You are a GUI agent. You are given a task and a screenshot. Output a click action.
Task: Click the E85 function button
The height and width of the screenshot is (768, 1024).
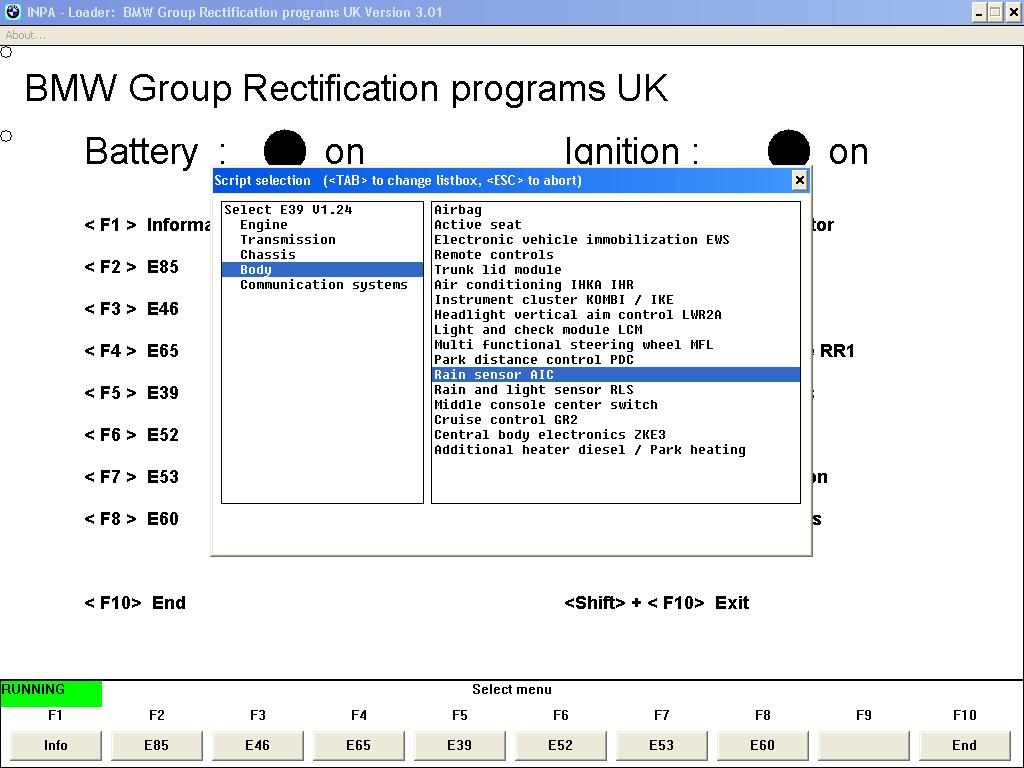[157, 745]
